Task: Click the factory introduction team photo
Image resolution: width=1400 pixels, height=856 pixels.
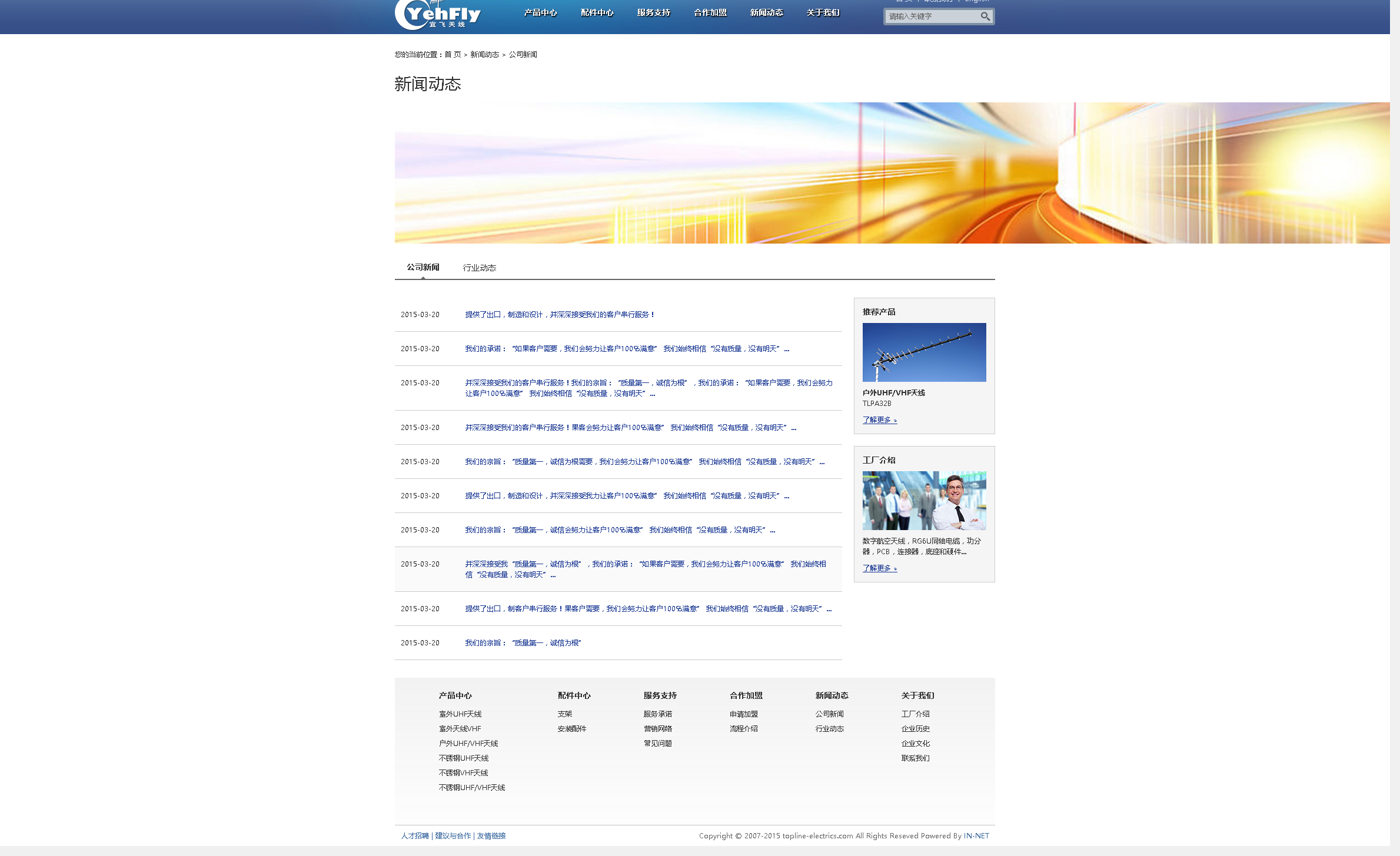Action: 924,500
